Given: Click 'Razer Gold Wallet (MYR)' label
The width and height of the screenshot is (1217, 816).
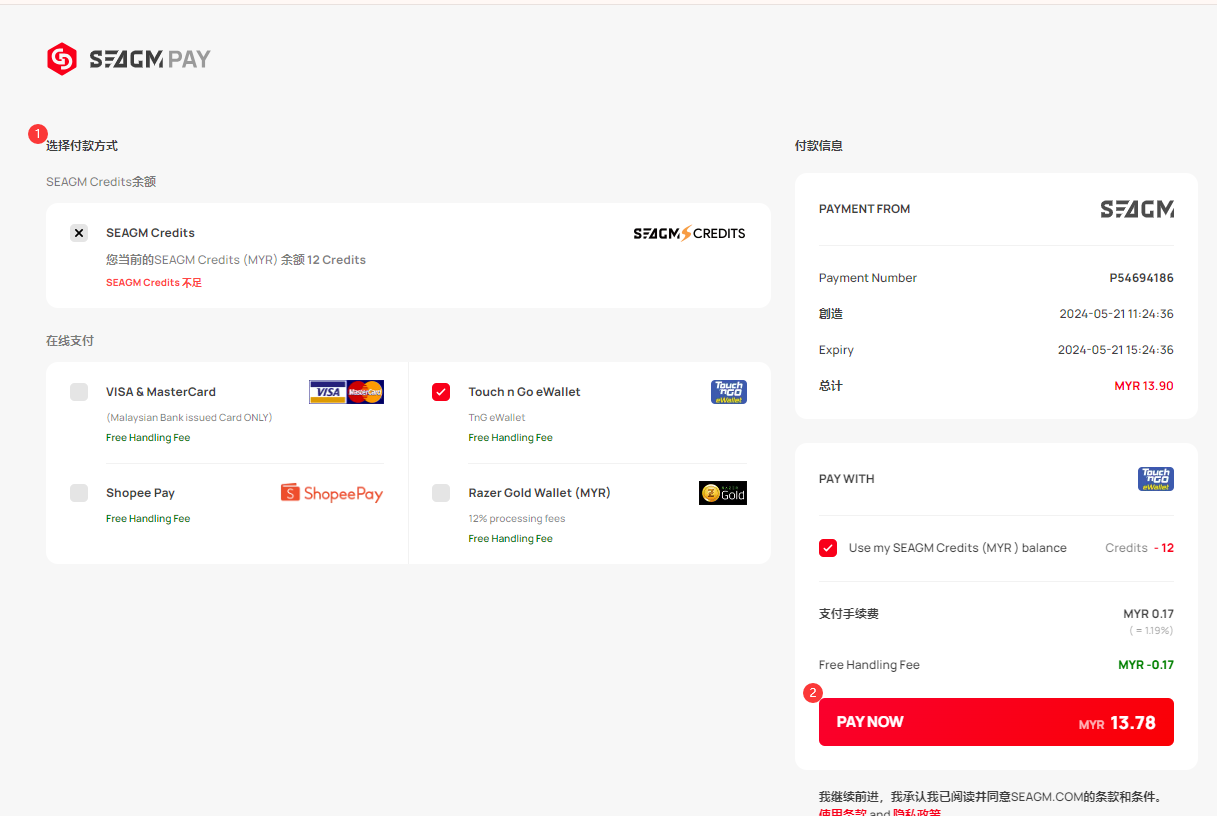Looking at the screenshot, I should tap(539, 493).
